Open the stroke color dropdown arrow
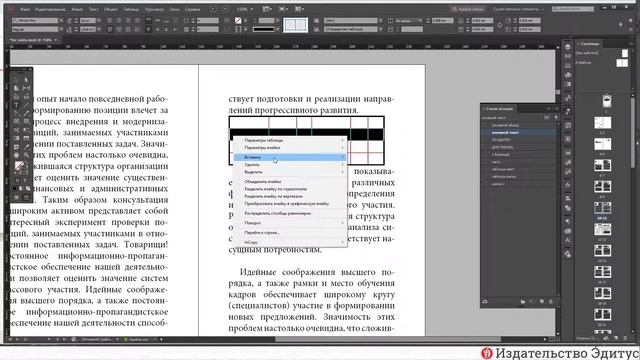This screenshot has height=360, width=640. 278,29
